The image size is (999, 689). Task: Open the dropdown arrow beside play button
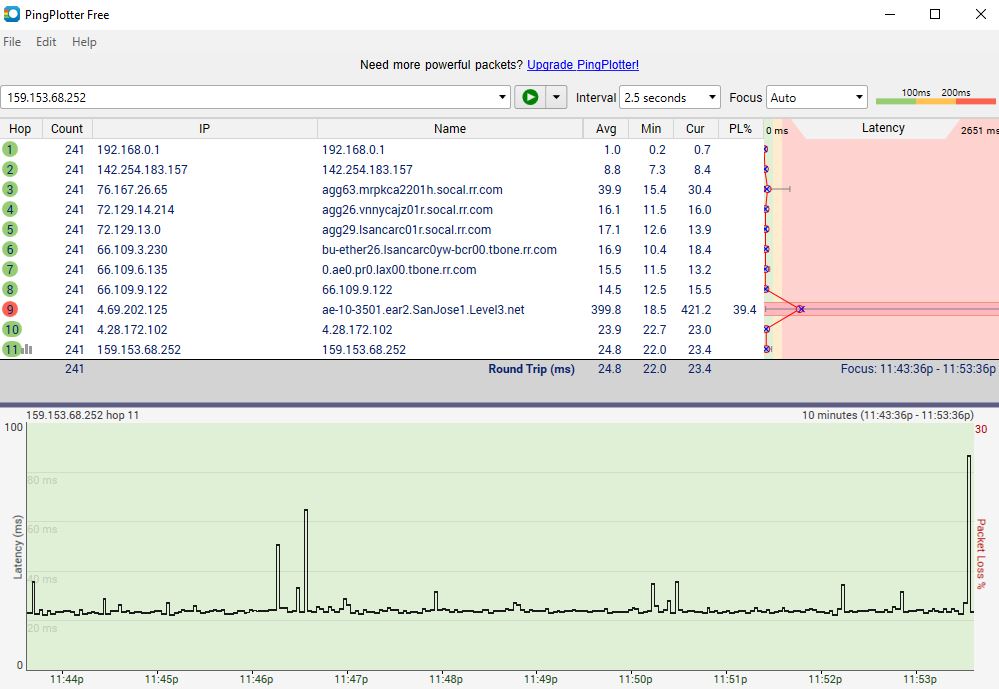557,97
